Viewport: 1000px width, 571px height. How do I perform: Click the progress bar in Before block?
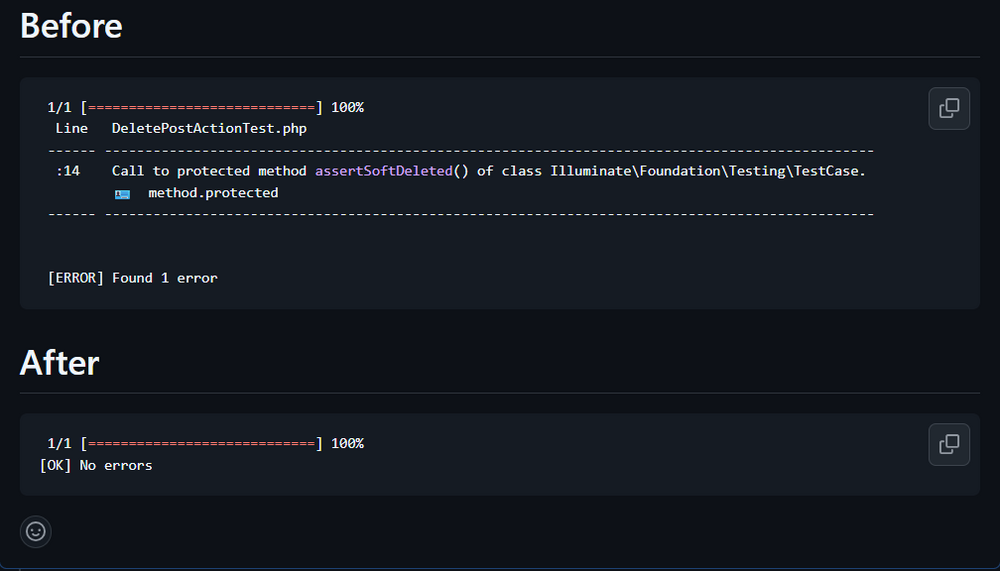coord(201,107)
